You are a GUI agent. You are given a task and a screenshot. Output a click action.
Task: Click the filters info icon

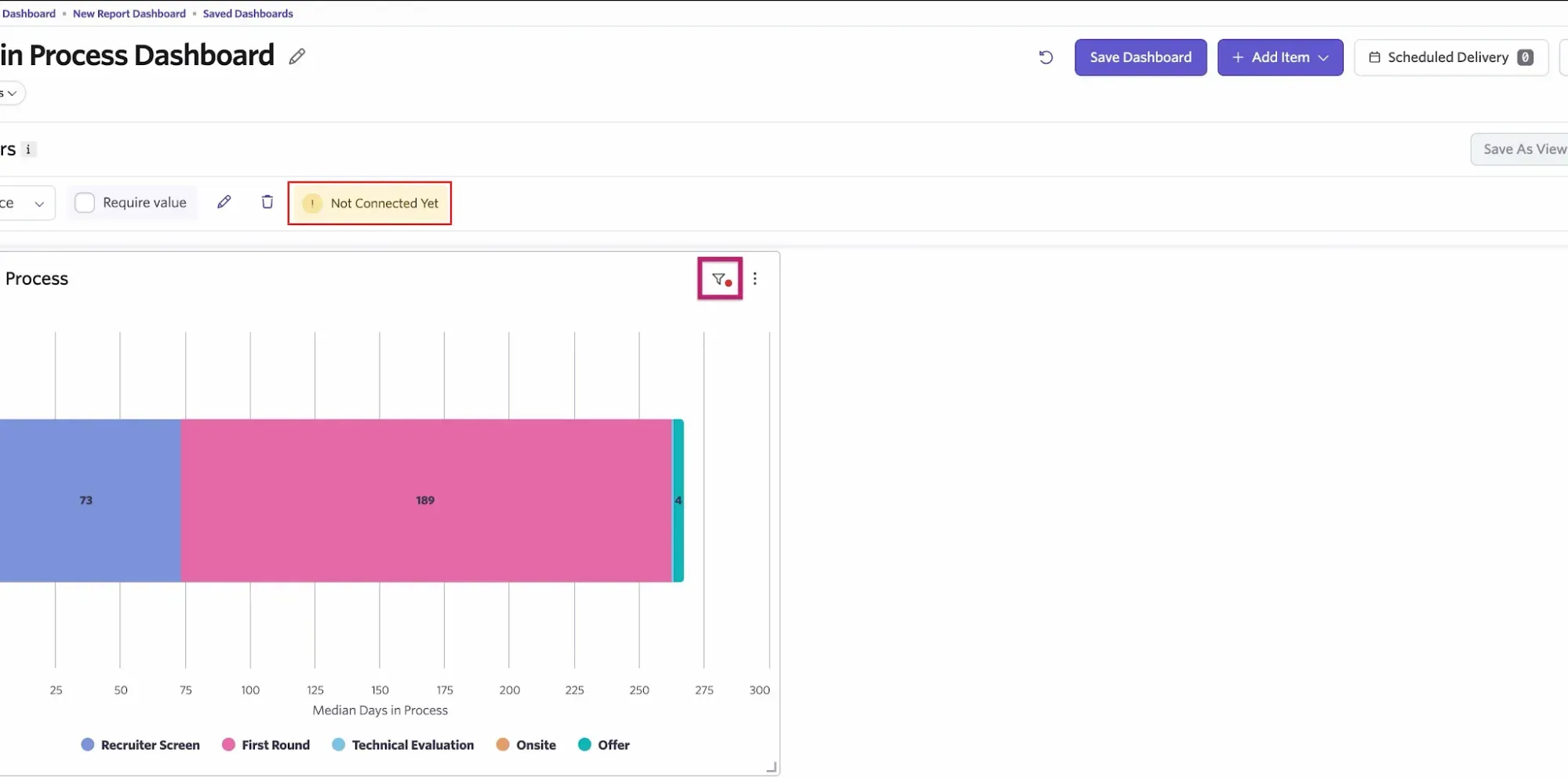pyautogui.click(x=28, y=149)
